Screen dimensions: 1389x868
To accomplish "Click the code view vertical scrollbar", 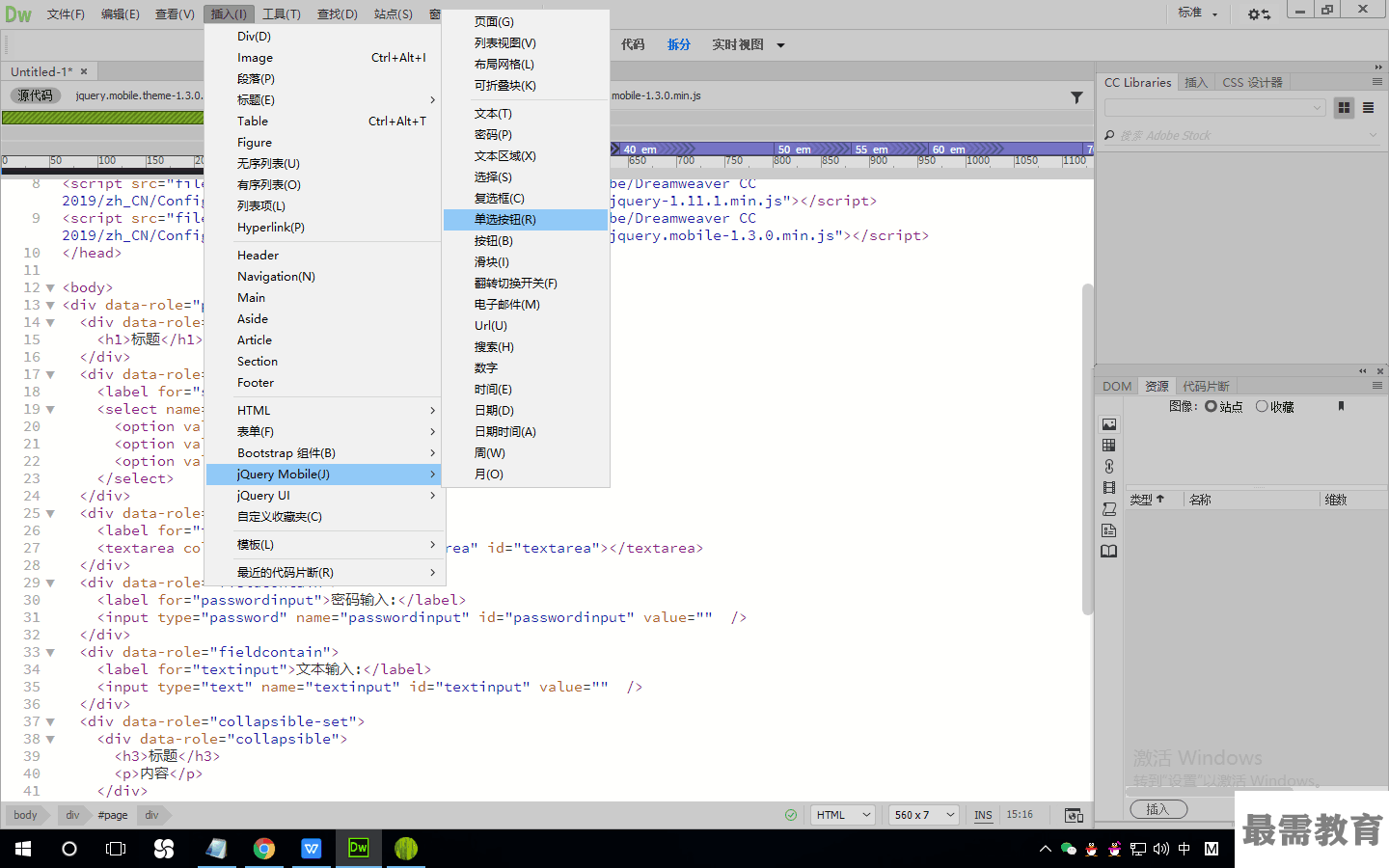I will coord(1088,448).
